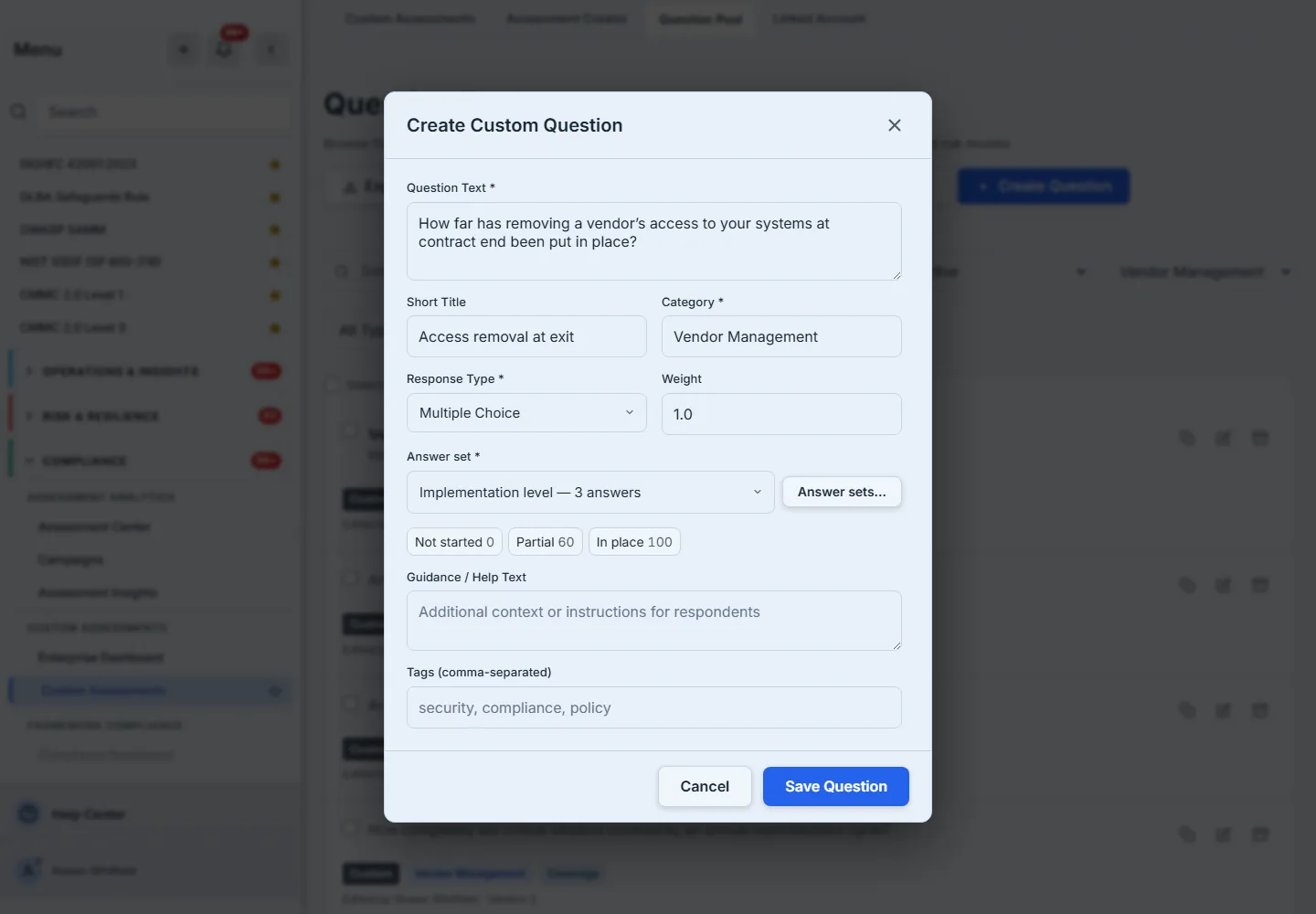Click the "Guidance / Help Text" label
The image size is (1316, 914).
tap(466, 577)
